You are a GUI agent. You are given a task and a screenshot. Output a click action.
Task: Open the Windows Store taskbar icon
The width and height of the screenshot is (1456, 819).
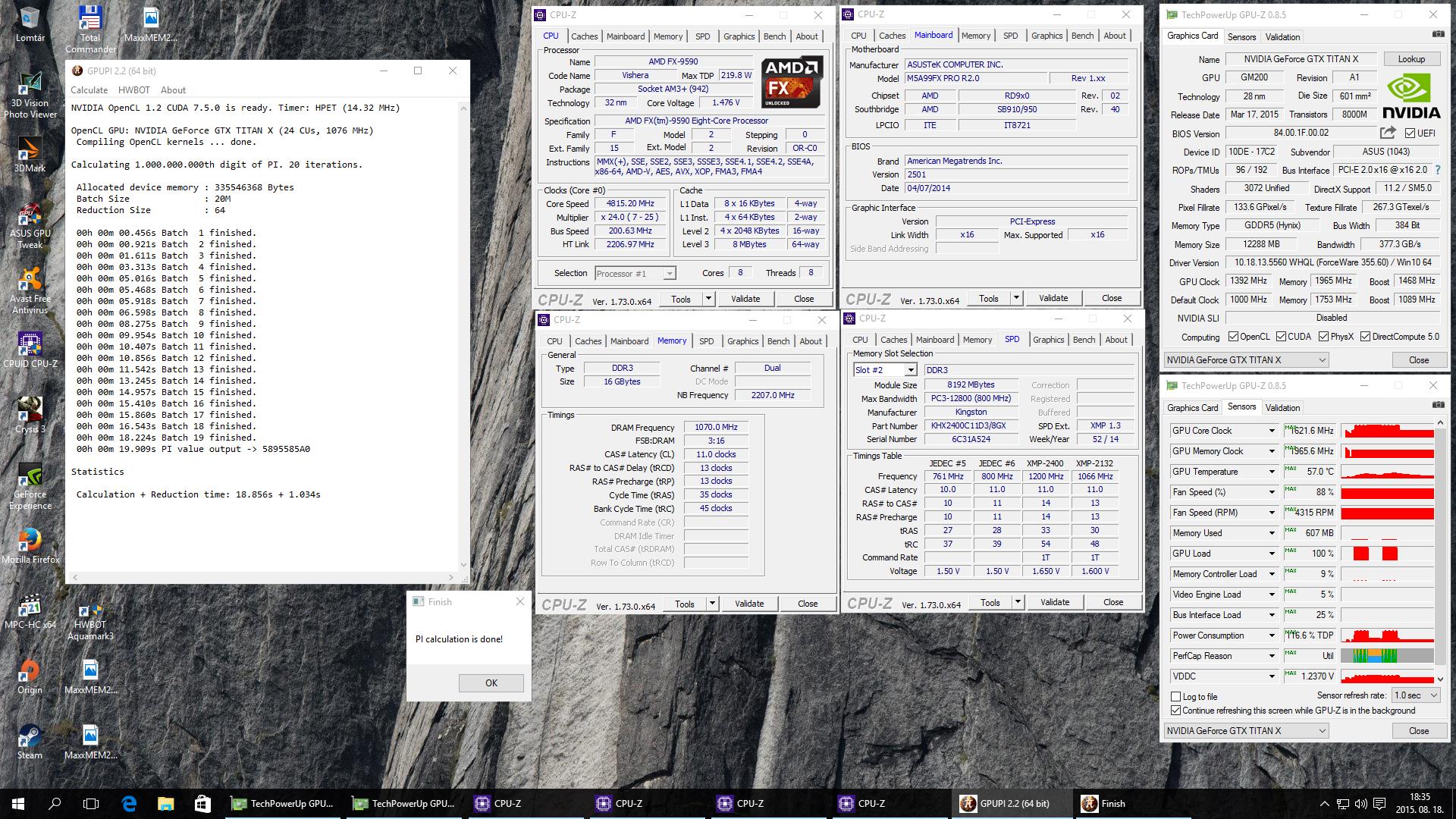pos(202,803)
